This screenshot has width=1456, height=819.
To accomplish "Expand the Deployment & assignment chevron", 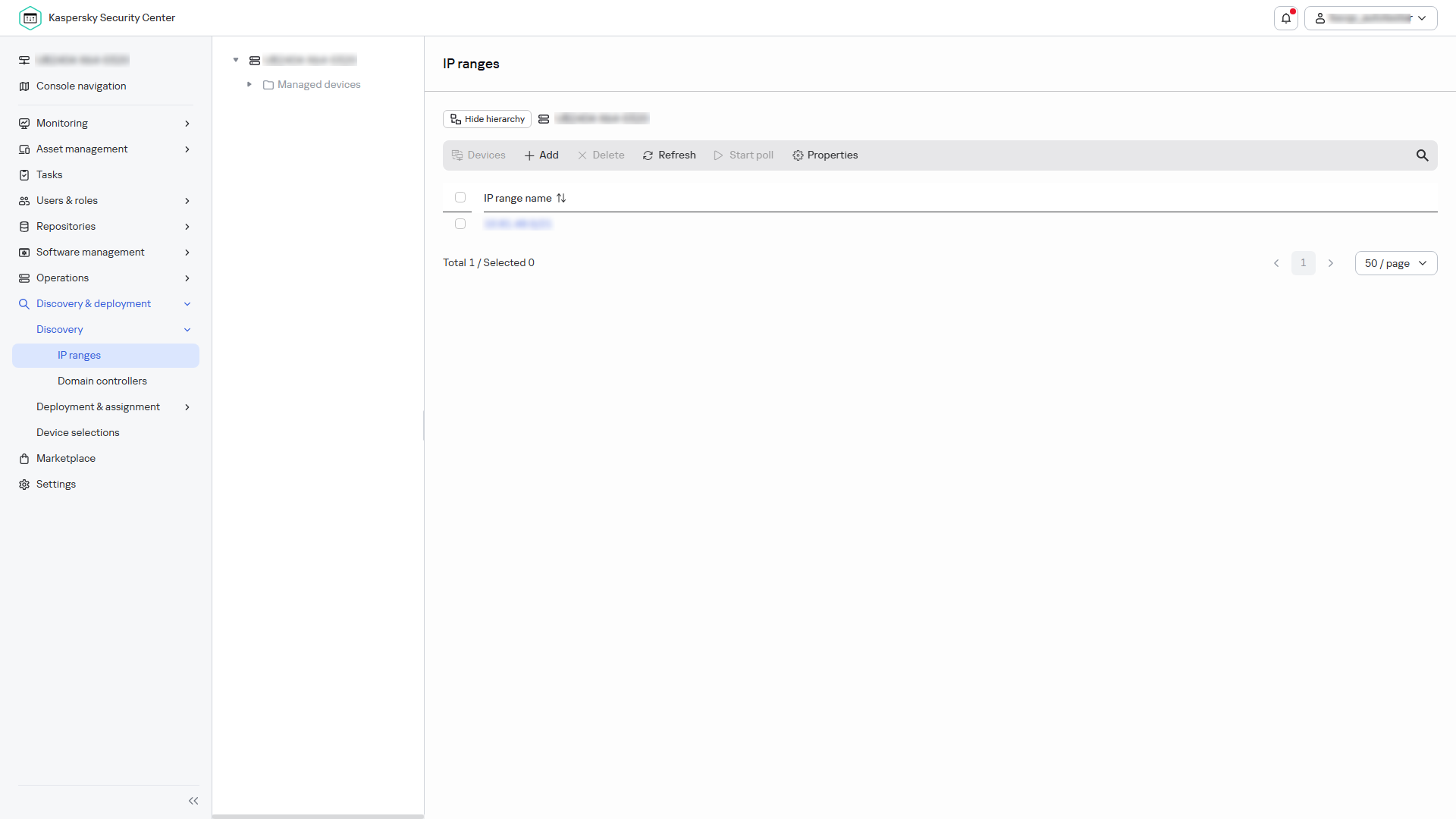I will click(187, 407).
